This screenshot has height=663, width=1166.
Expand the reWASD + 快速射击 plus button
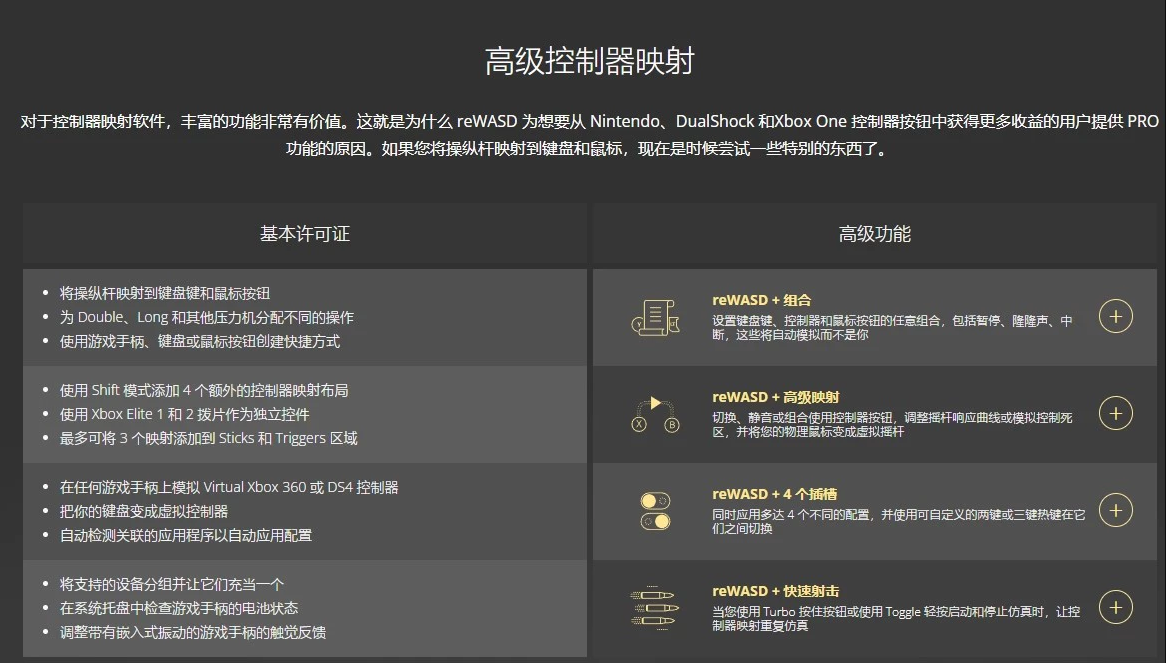(x=1115, y=607)
